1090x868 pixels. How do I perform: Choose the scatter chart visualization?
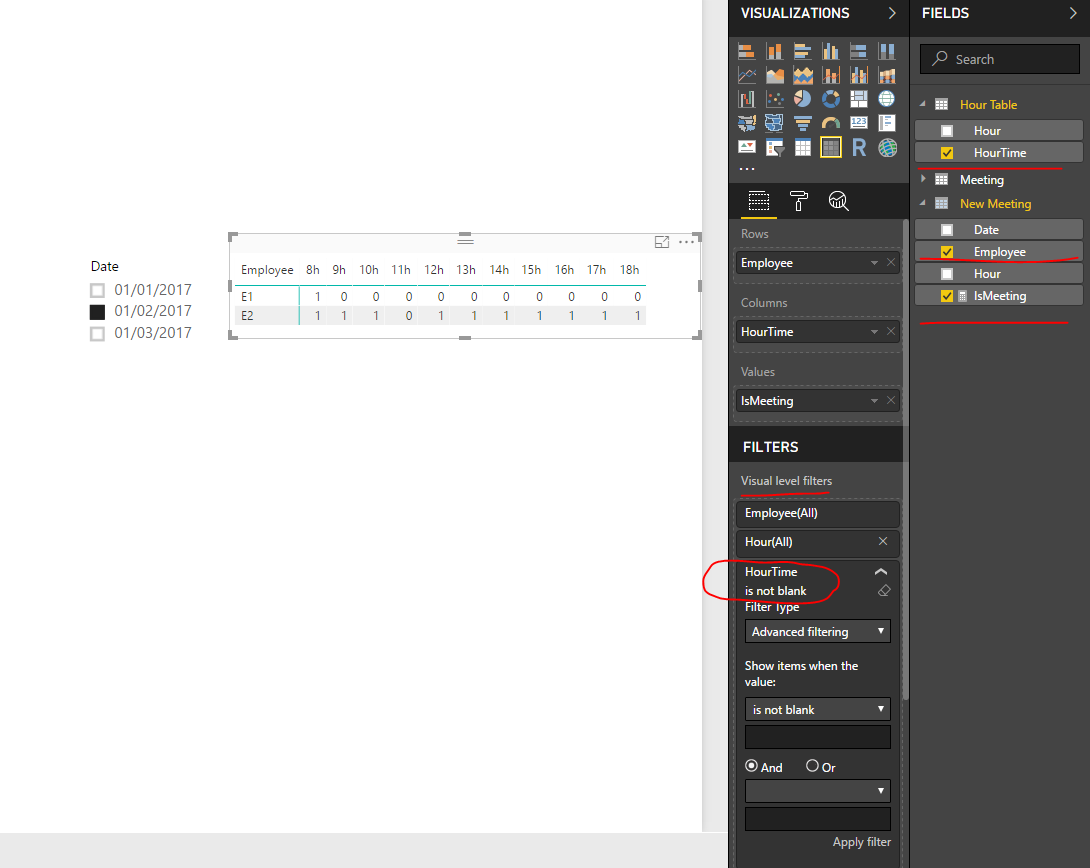pos(774,99)
